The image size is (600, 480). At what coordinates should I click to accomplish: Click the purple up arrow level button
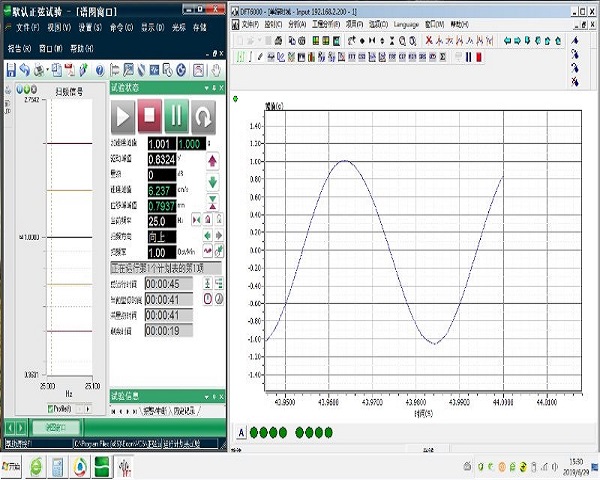pyautogui.click(x=212, y=160)
